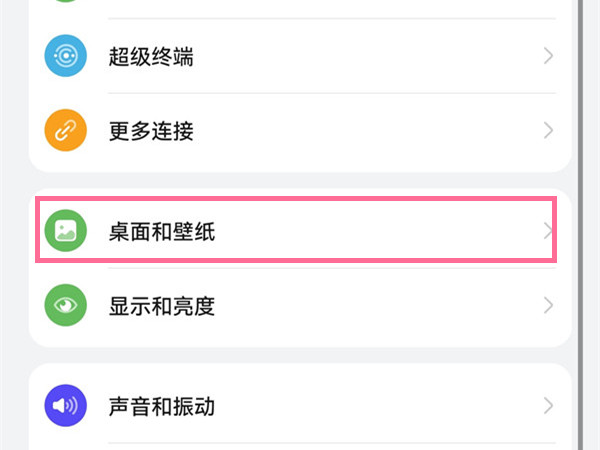The width and height of the screenshot is (600, 450).
Task: Tap the green eye icon for 显示和亮度
Action: [66, 305]
